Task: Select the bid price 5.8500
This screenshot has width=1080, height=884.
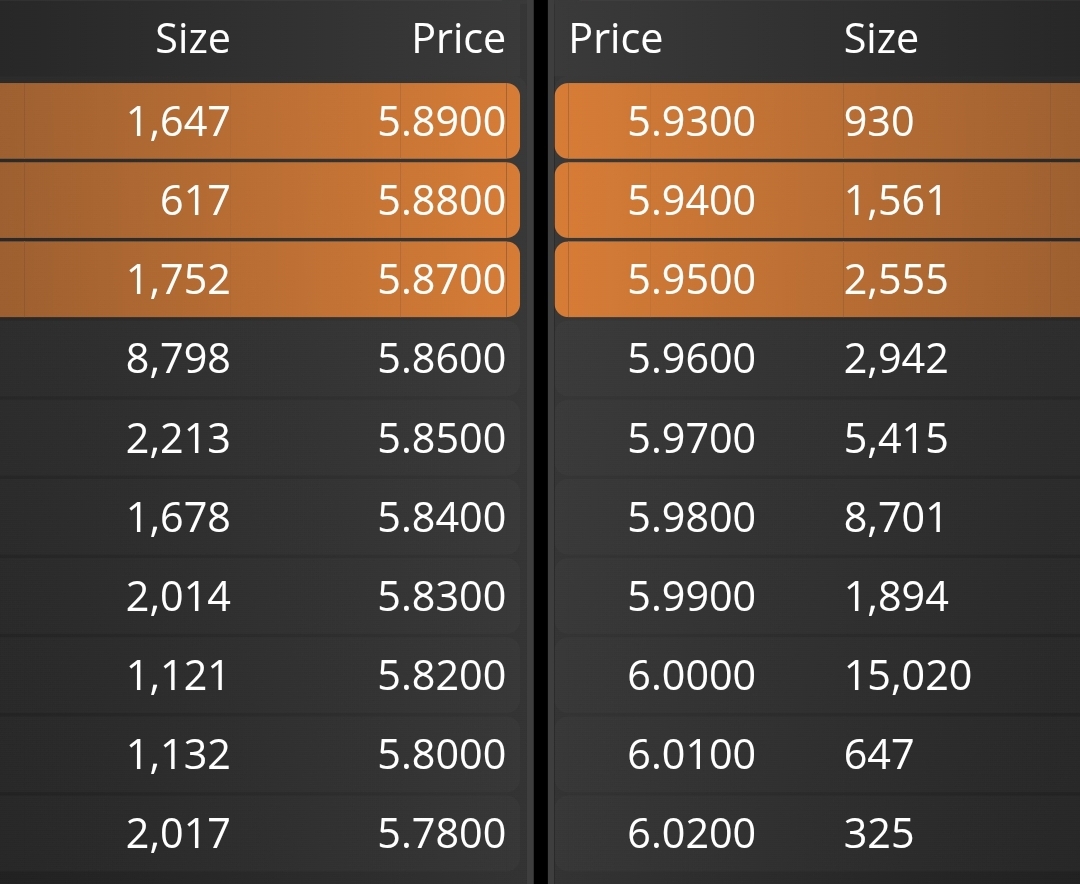Action: pyautogui.click(x=442, y=438)
